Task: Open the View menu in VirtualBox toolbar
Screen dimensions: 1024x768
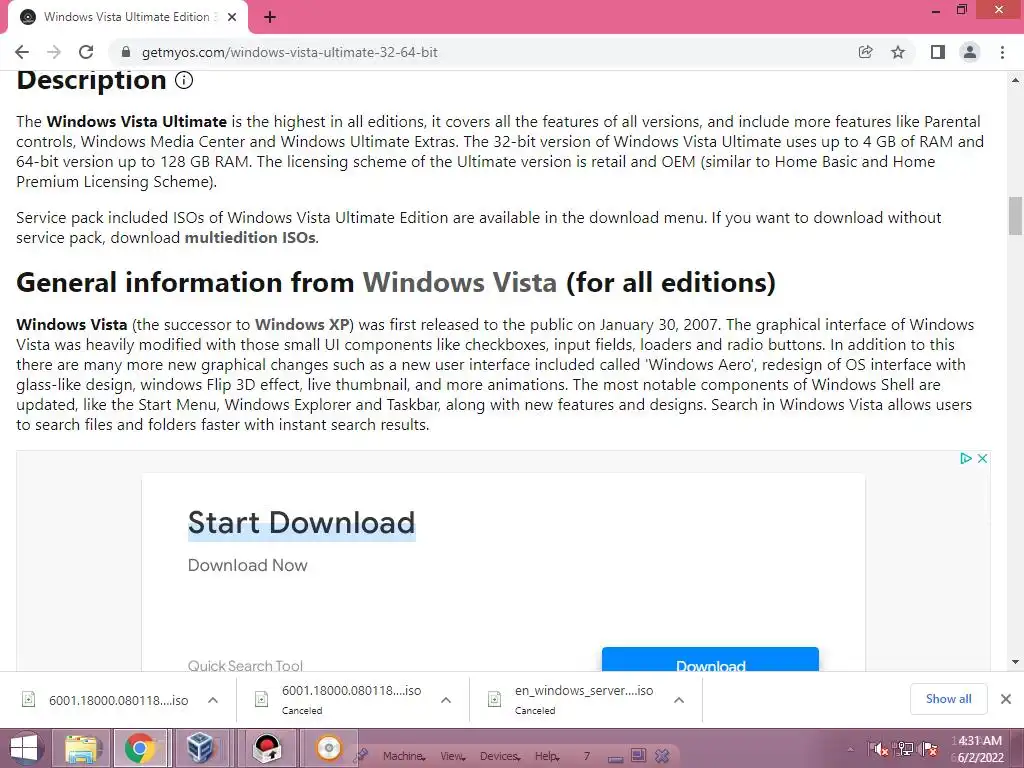Action: (453, 756)
